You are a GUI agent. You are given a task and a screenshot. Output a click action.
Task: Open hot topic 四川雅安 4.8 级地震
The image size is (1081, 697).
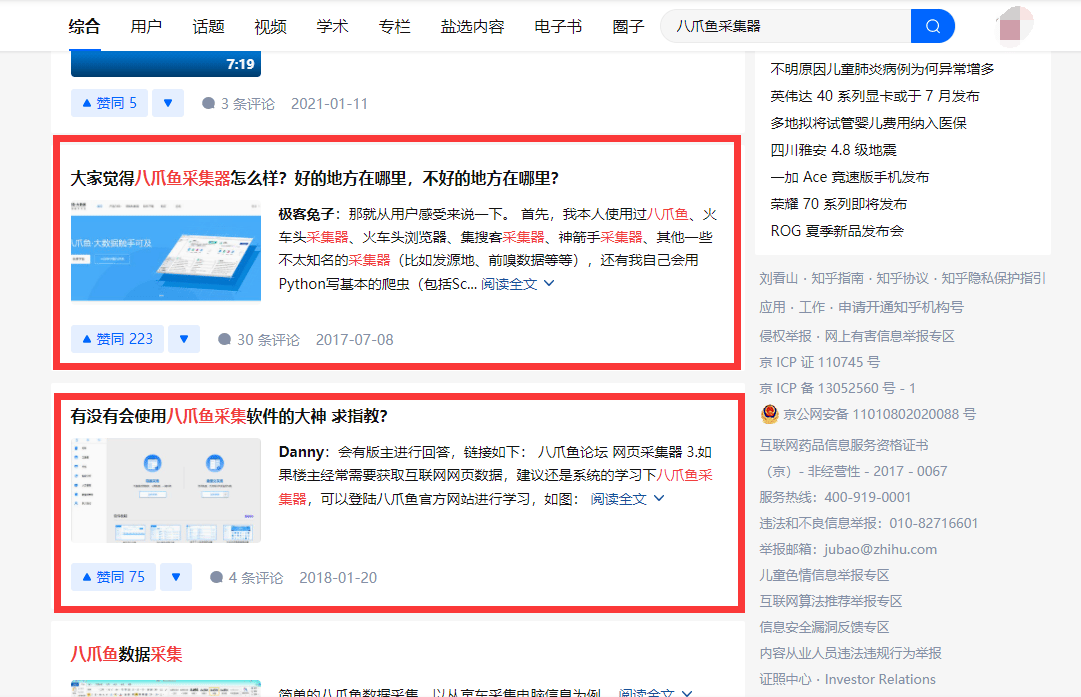[834, 150]
